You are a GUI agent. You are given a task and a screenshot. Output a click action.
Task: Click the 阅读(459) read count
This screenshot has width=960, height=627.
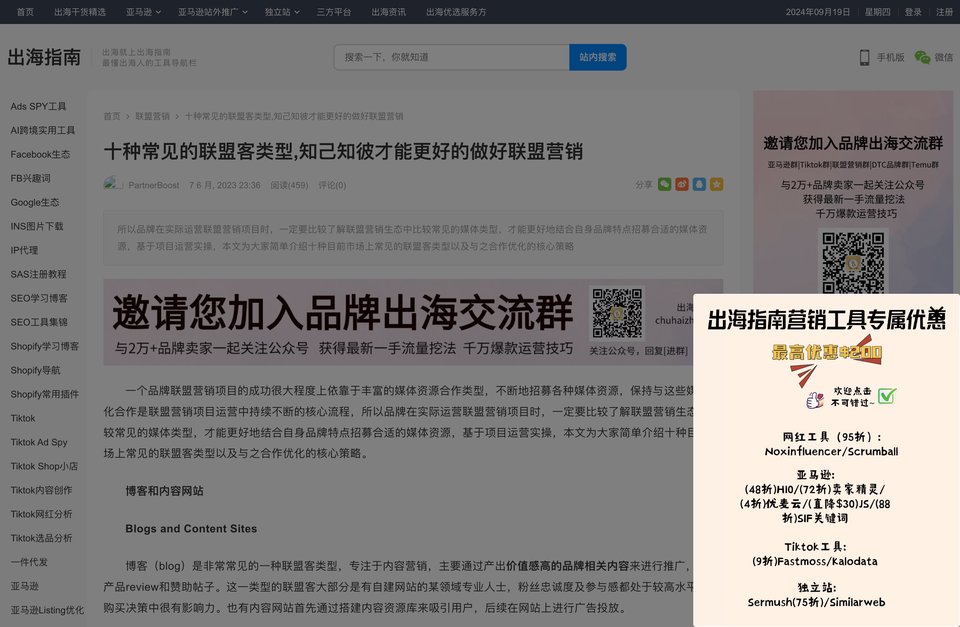tap(289, 185)
